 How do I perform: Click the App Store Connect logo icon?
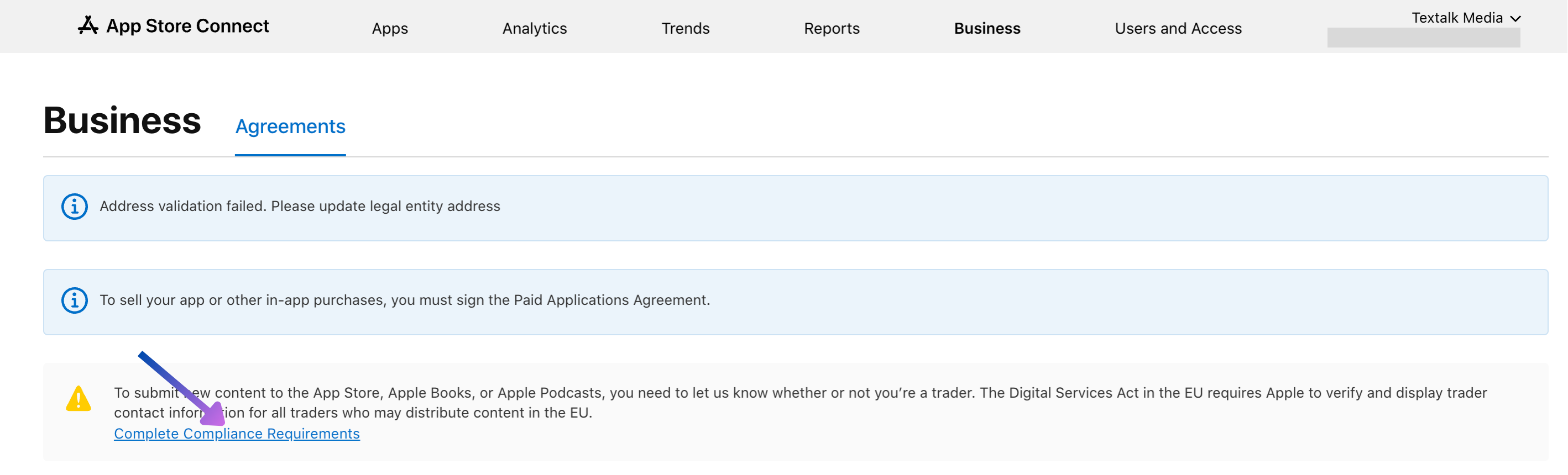(x=88, y=25)
